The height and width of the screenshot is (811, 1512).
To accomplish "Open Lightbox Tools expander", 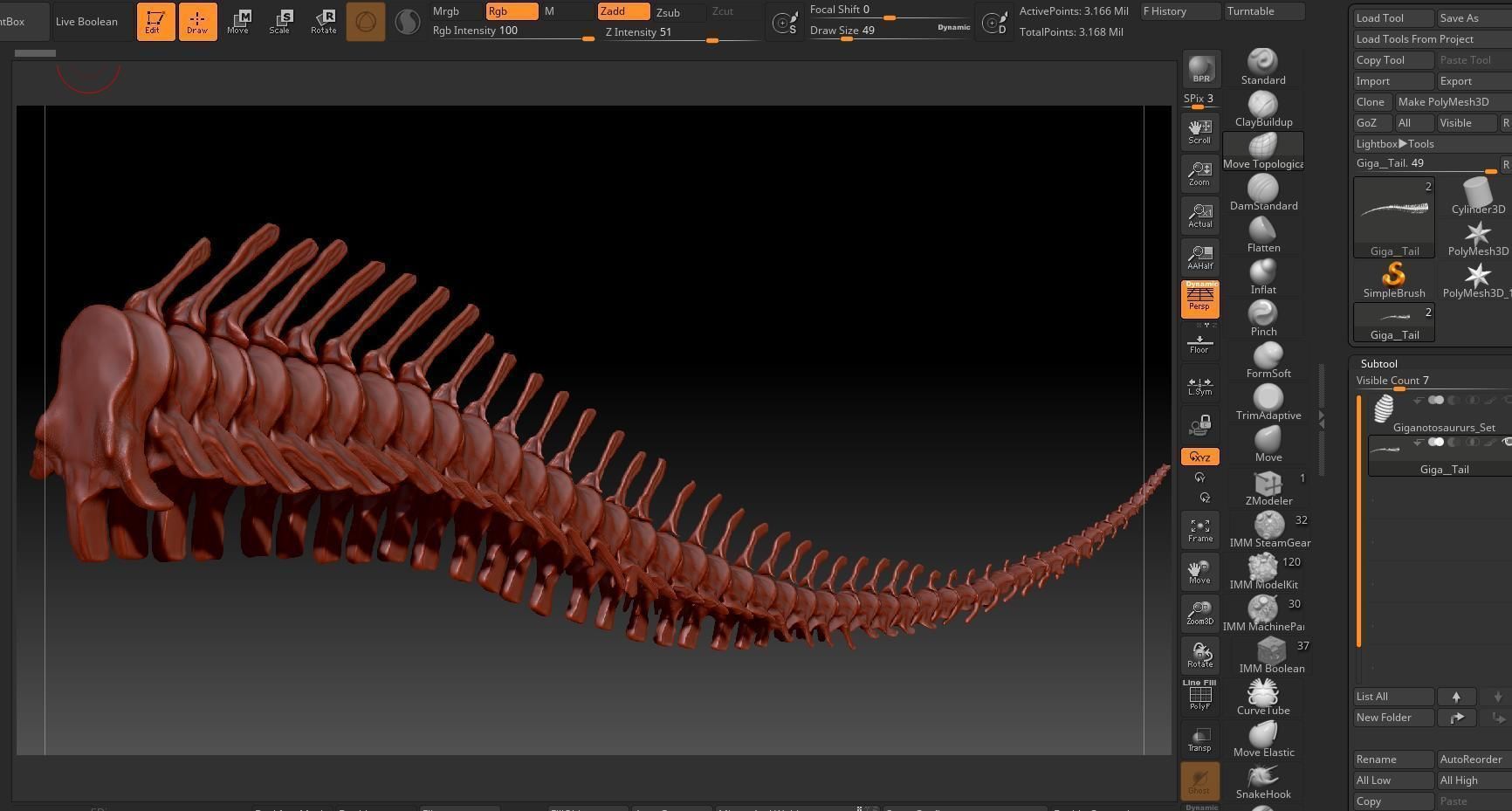I will pos(1433,144).
